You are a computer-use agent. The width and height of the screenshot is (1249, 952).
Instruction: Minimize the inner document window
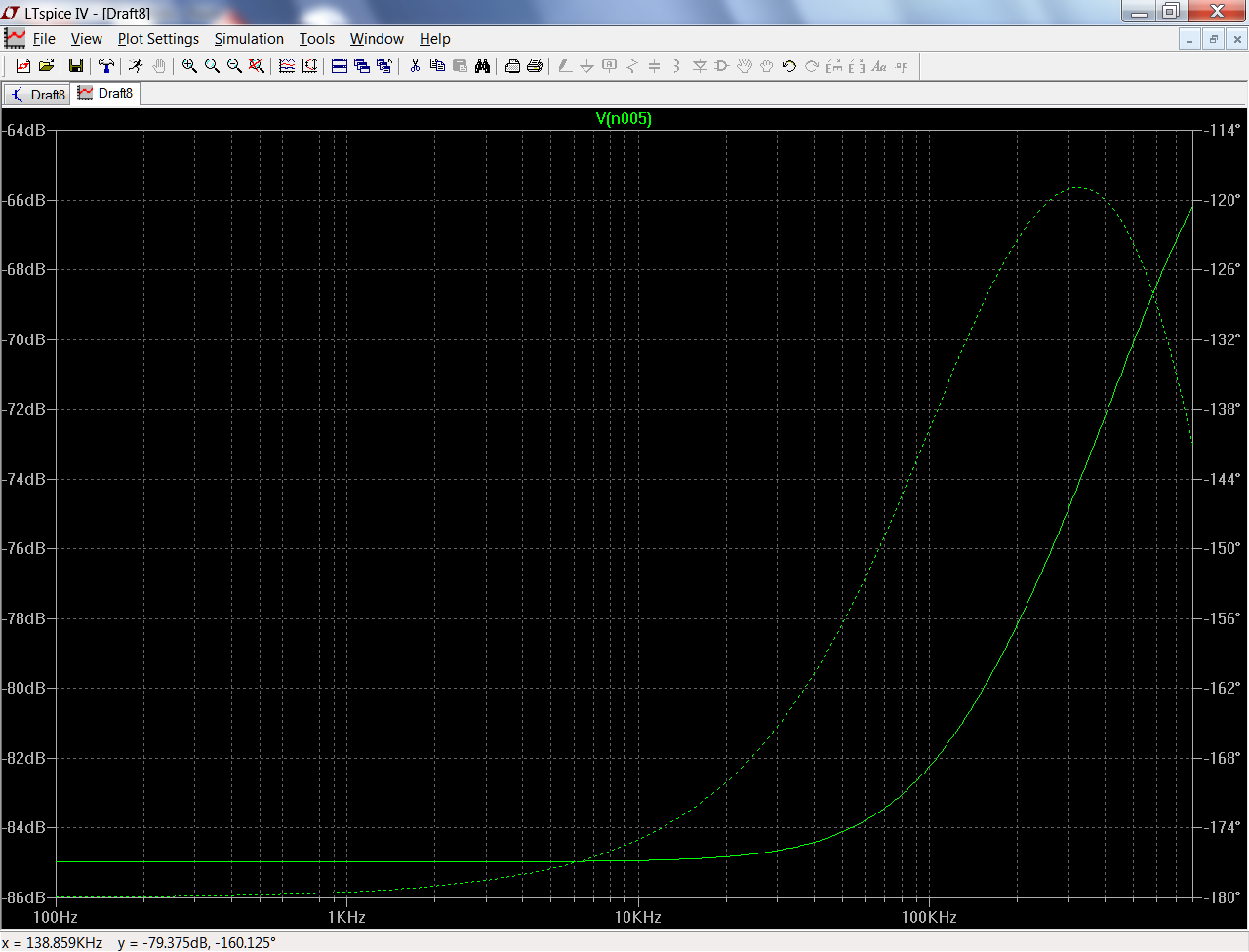1189,39
